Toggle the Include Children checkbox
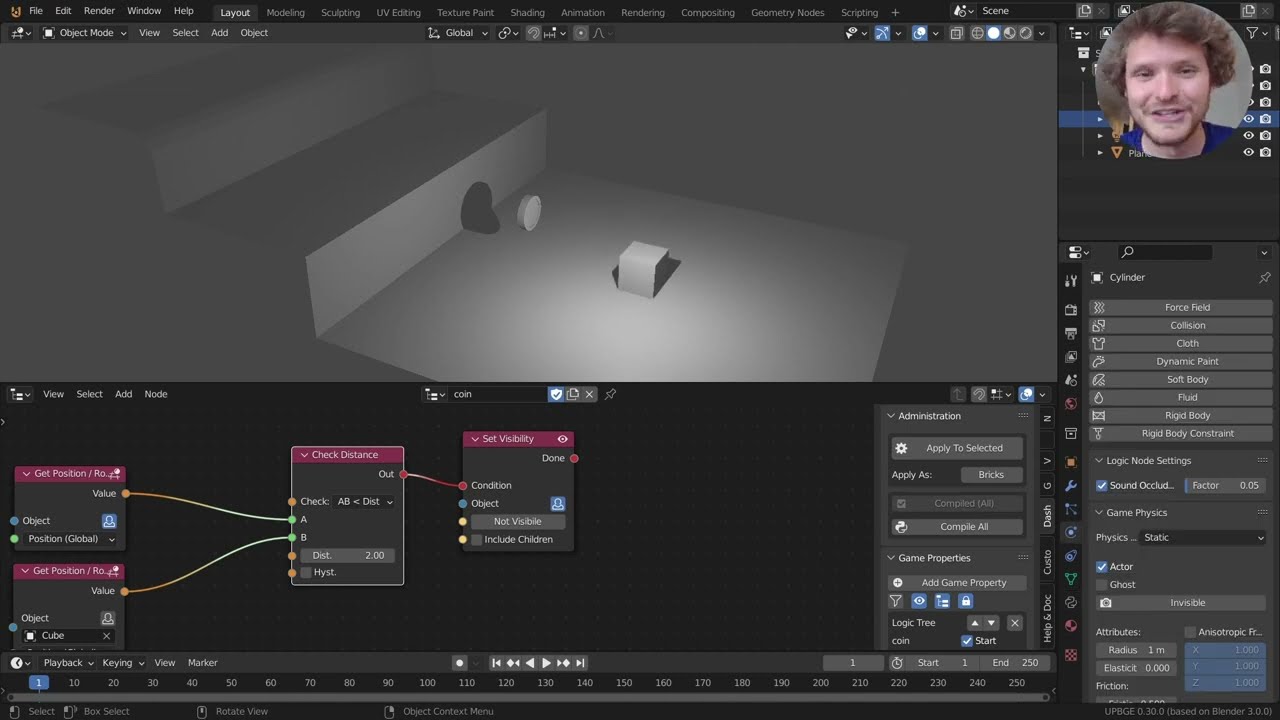Viewport: 1280px width, 720px height. click(x=477, y=540)
